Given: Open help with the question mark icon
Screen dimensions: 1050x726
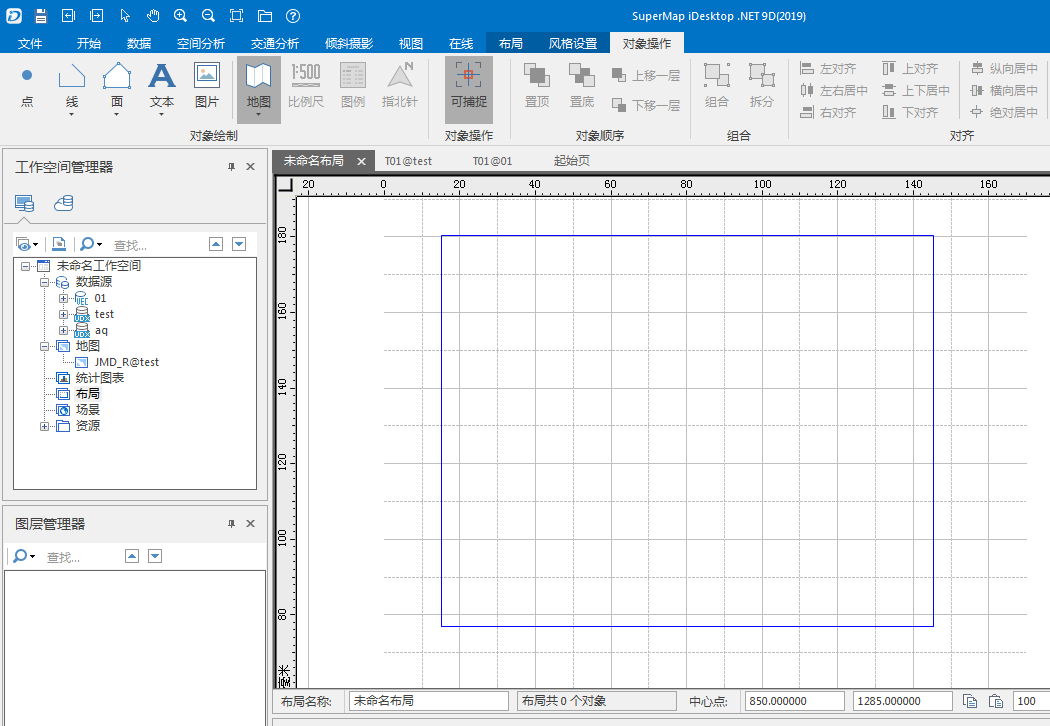Looking at the screenshot, I should [293, 15].
